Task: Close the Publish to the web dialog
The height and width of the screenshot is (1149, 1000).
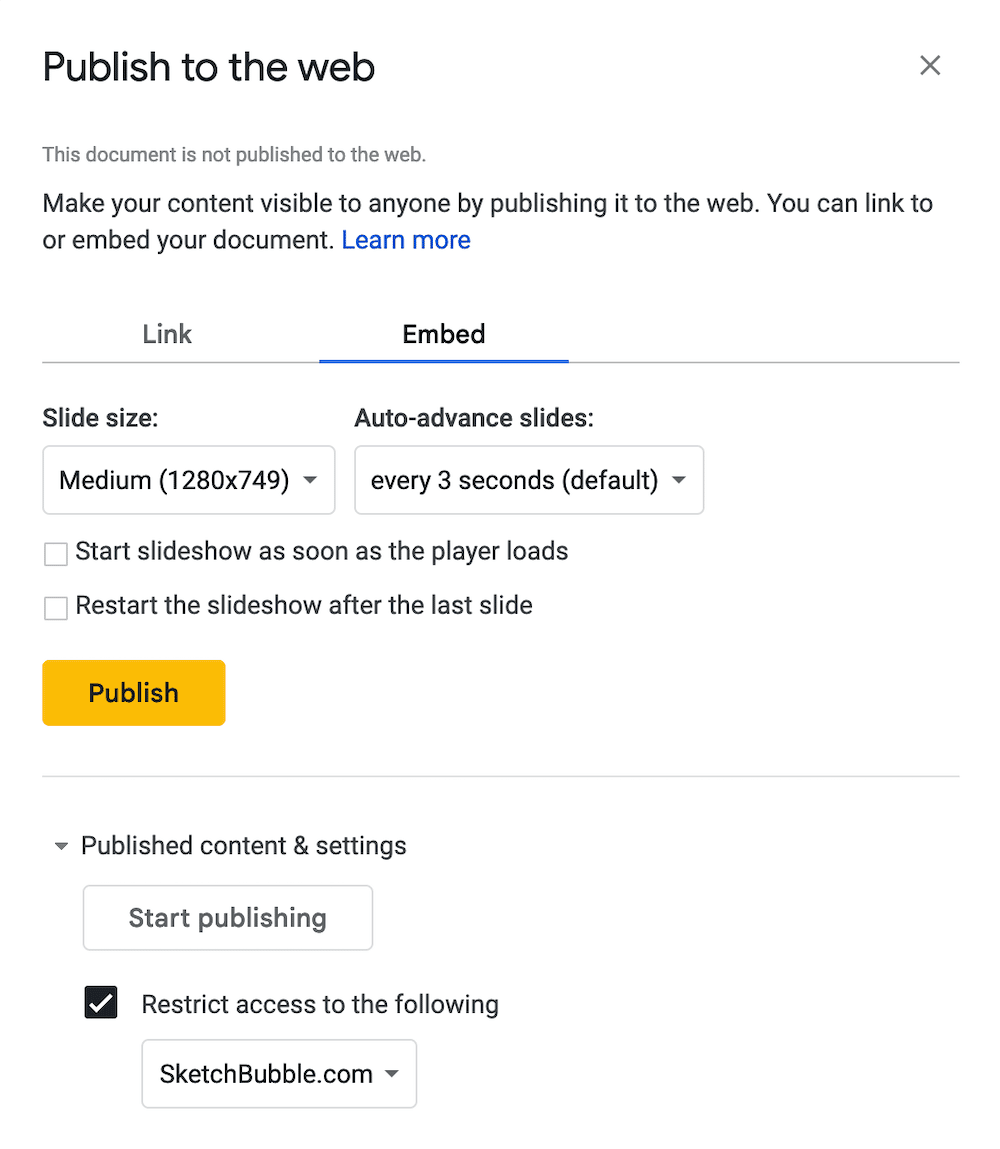Action: [x=930, y=66]
